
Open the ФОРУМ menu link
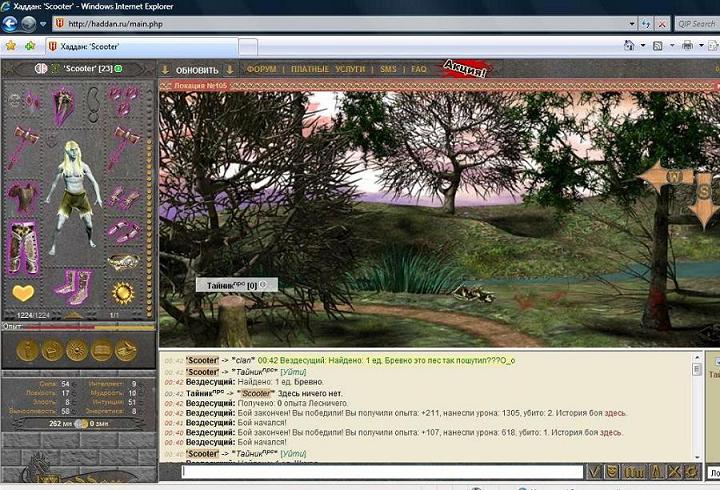261,69
